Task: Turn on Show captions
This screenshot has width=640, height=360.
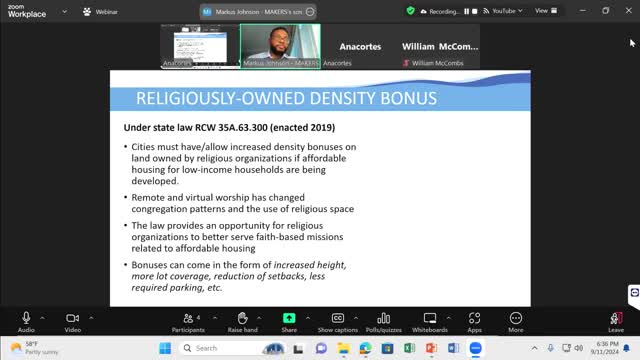Action: point(338,322)
